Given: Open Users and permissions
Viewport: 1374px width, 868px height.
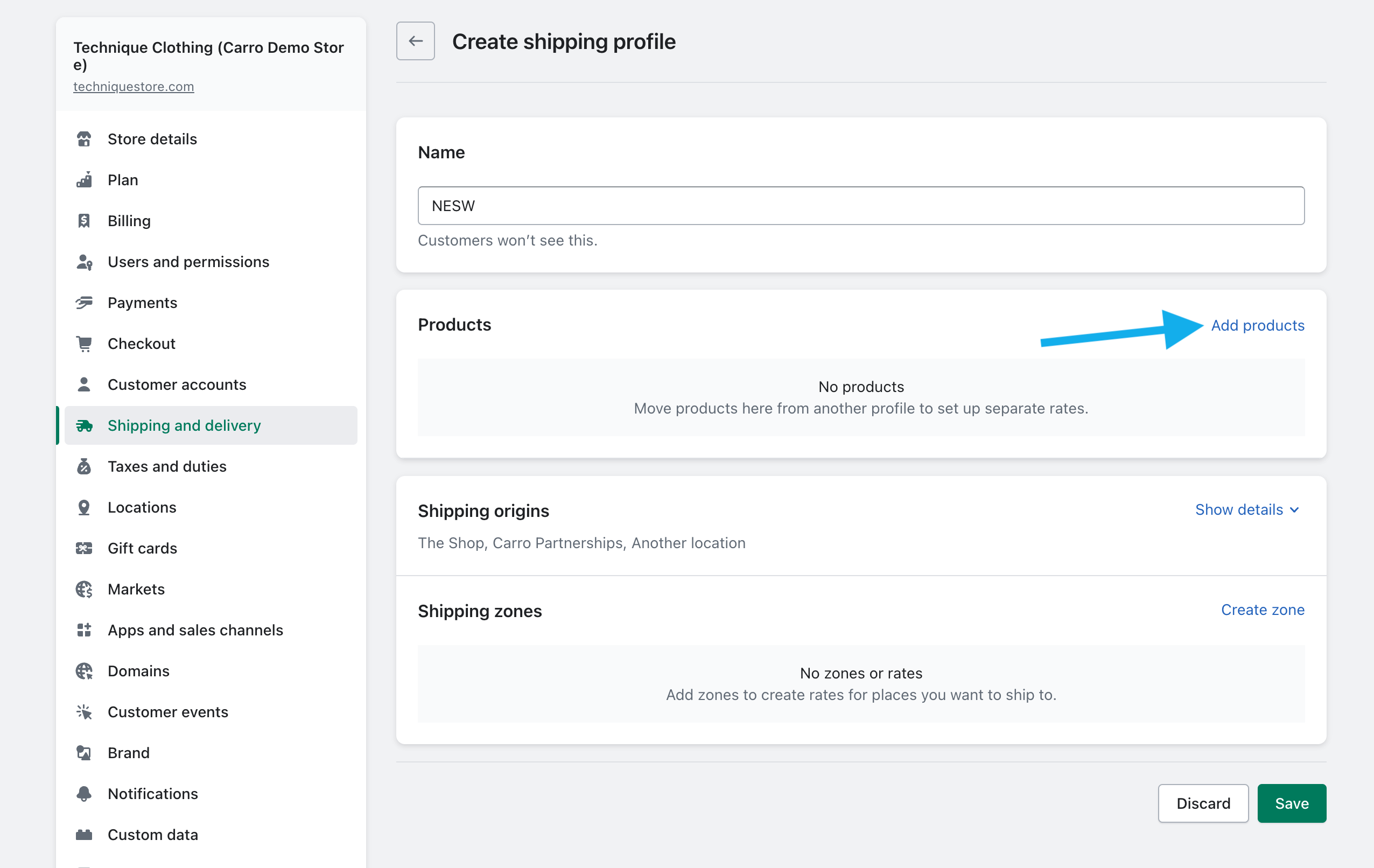Looking at the screenshot, I should [188, 261].
